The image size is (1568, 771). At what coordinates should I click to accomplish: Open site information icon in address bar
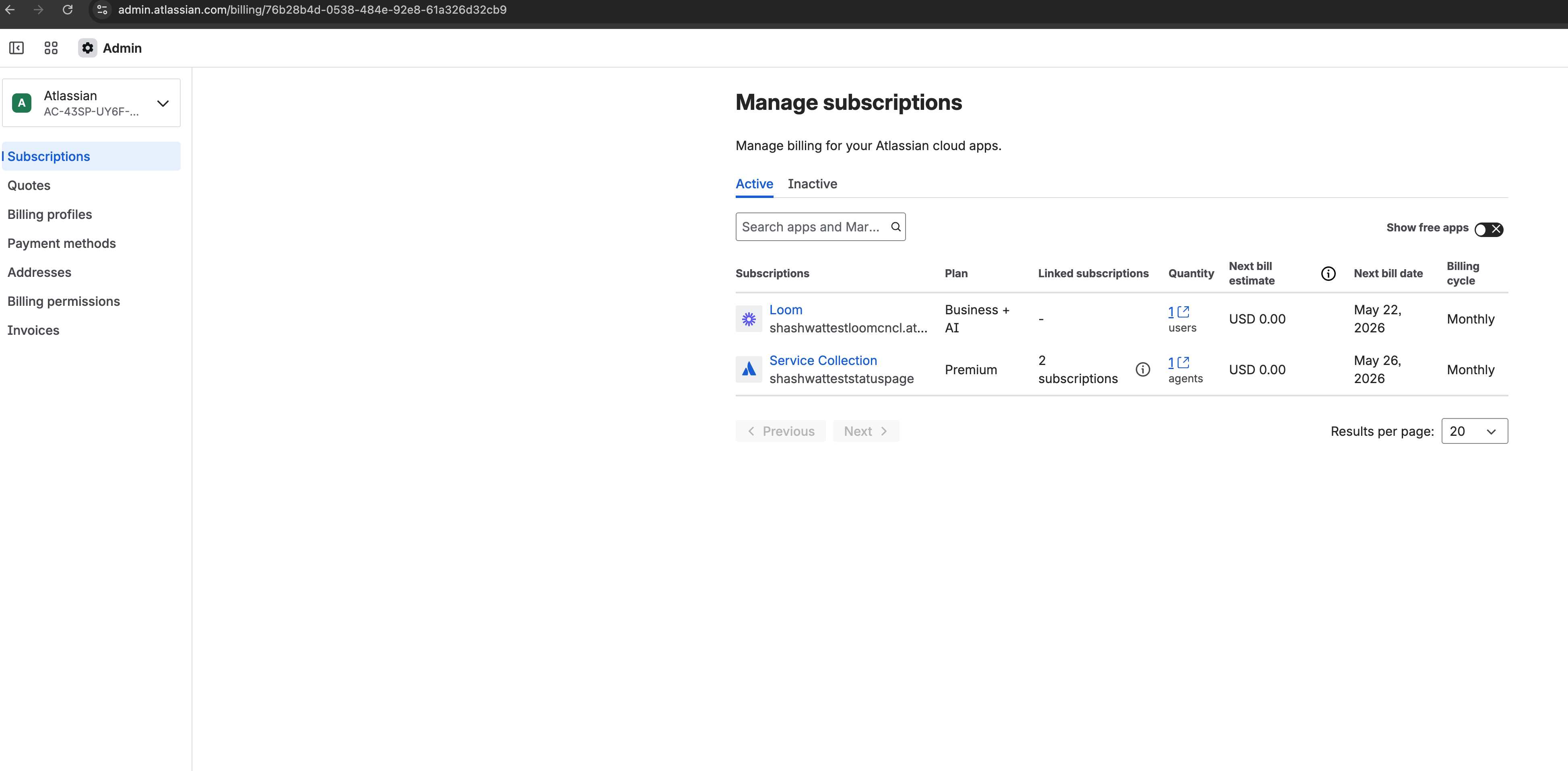(x=102, y=10)
